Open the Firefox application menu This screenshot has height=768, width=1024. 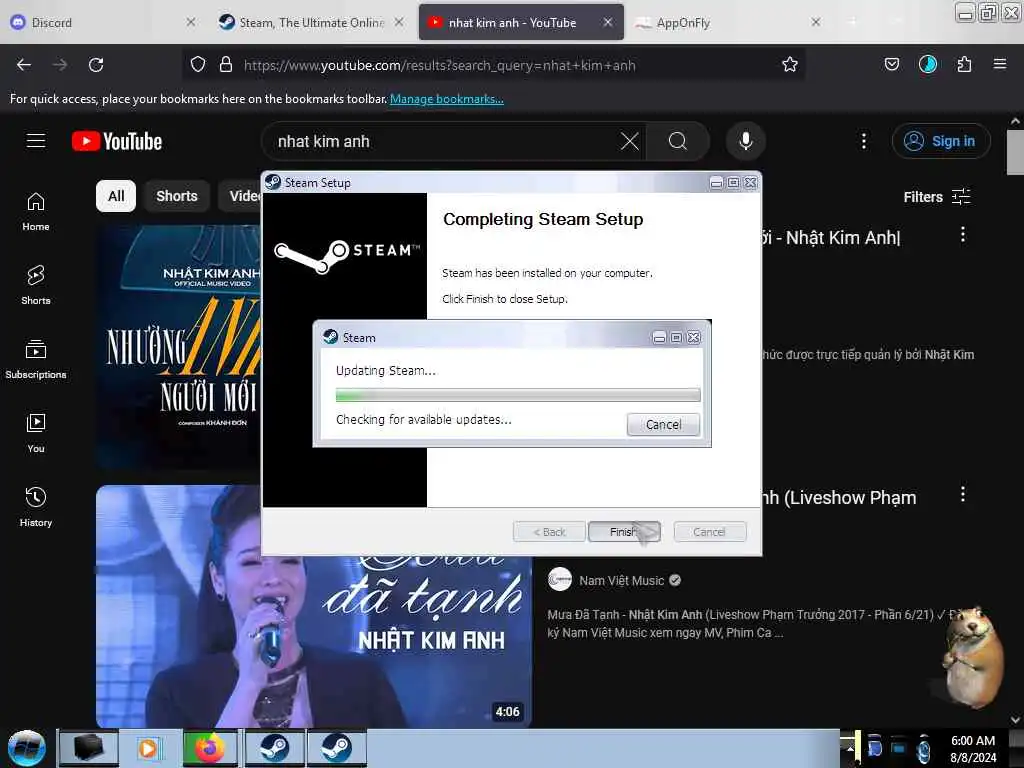point(999,65)
